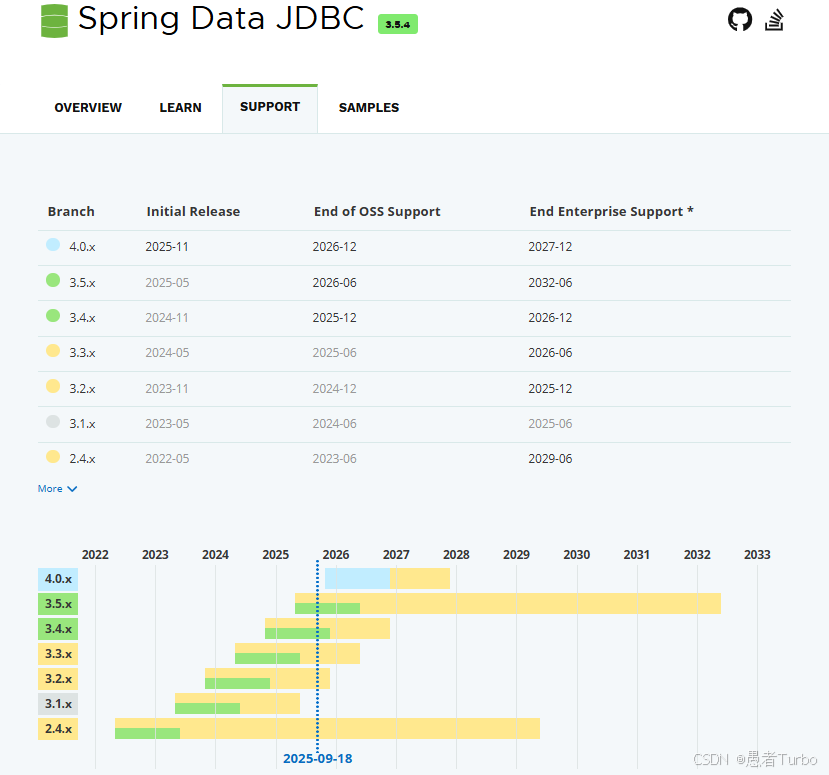
Task: Switch to the OVERVIEW tab
Action: pos(87,107)
